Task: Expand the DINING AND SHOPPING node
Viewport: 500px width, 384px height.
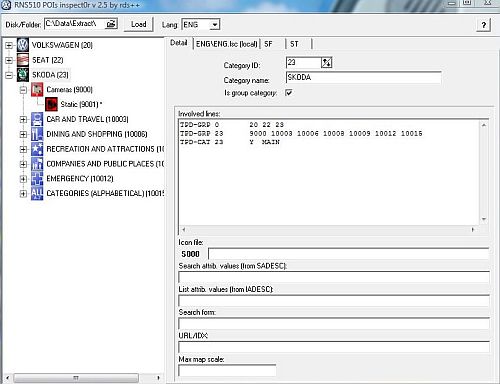Action: [23, 134]
